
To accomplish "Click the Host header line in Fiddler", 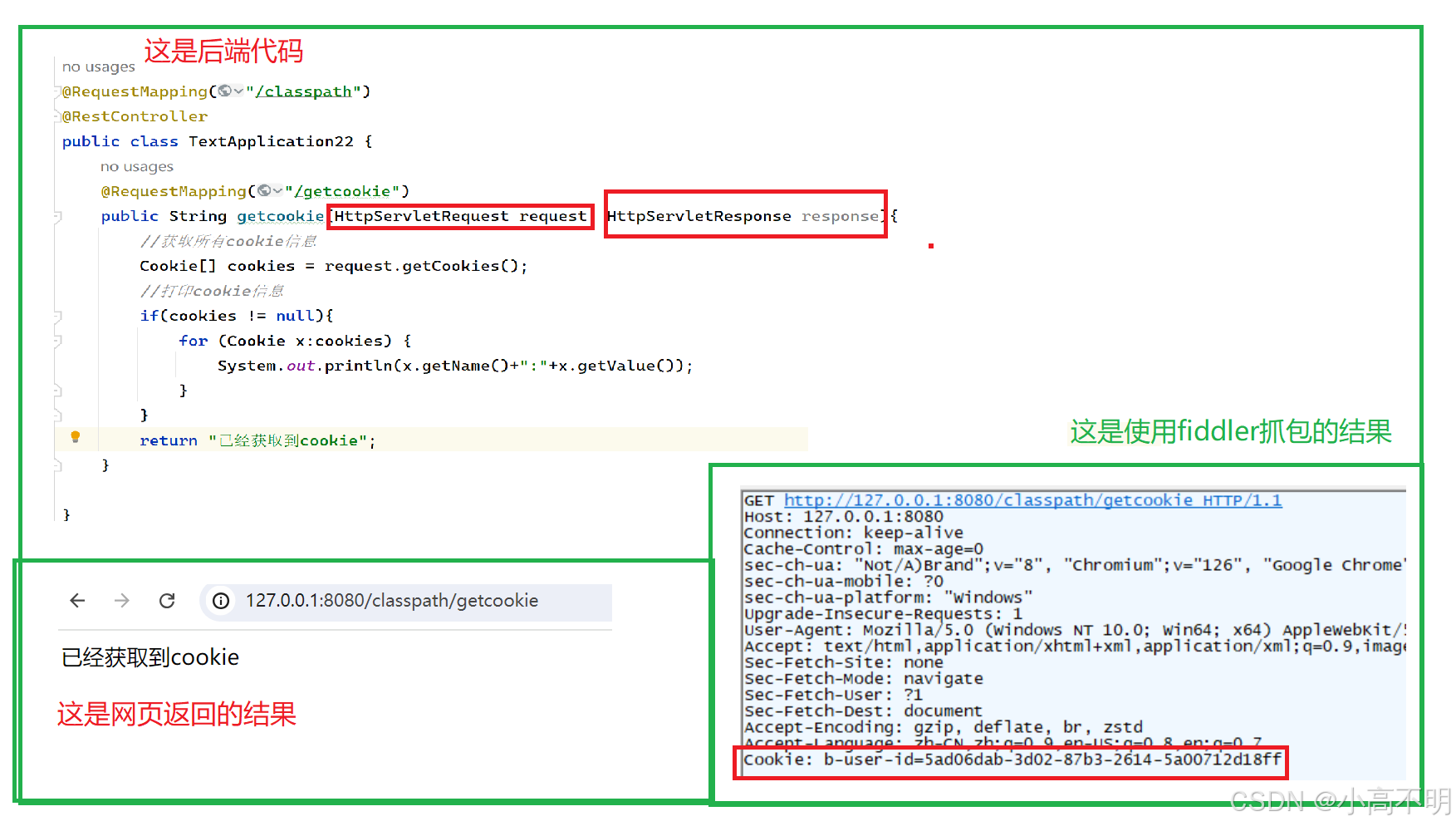I will pyautogui.click(x=843, y=517).
